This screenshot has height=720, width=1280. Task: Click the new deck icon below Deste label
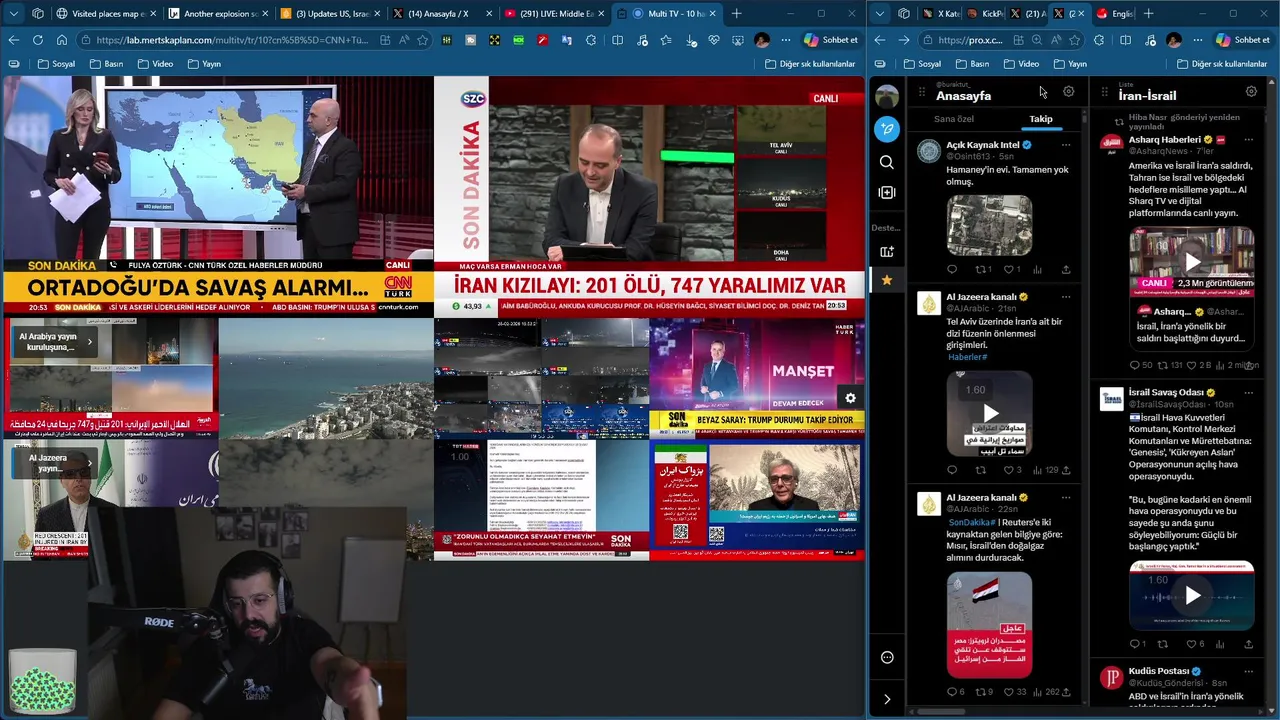(x=886, y=251)
